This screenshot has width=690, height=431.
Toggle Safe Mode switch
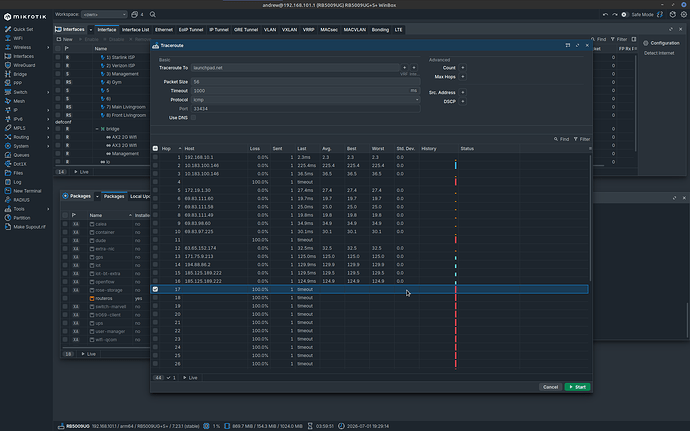(624, 15)
